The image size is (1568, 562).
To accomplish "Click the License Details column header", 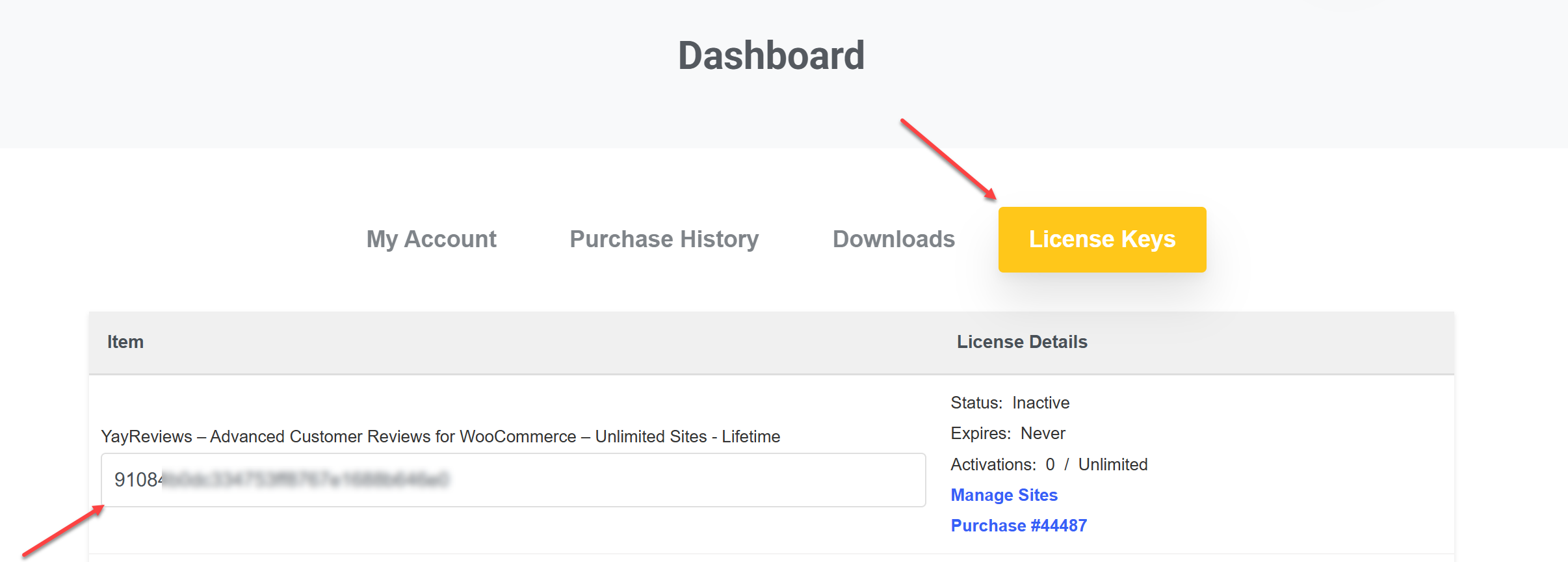I will 1021,342.
